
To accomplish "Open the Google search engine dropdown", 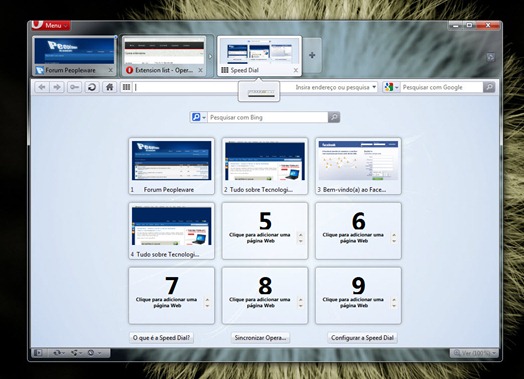I will coord(391,88).
